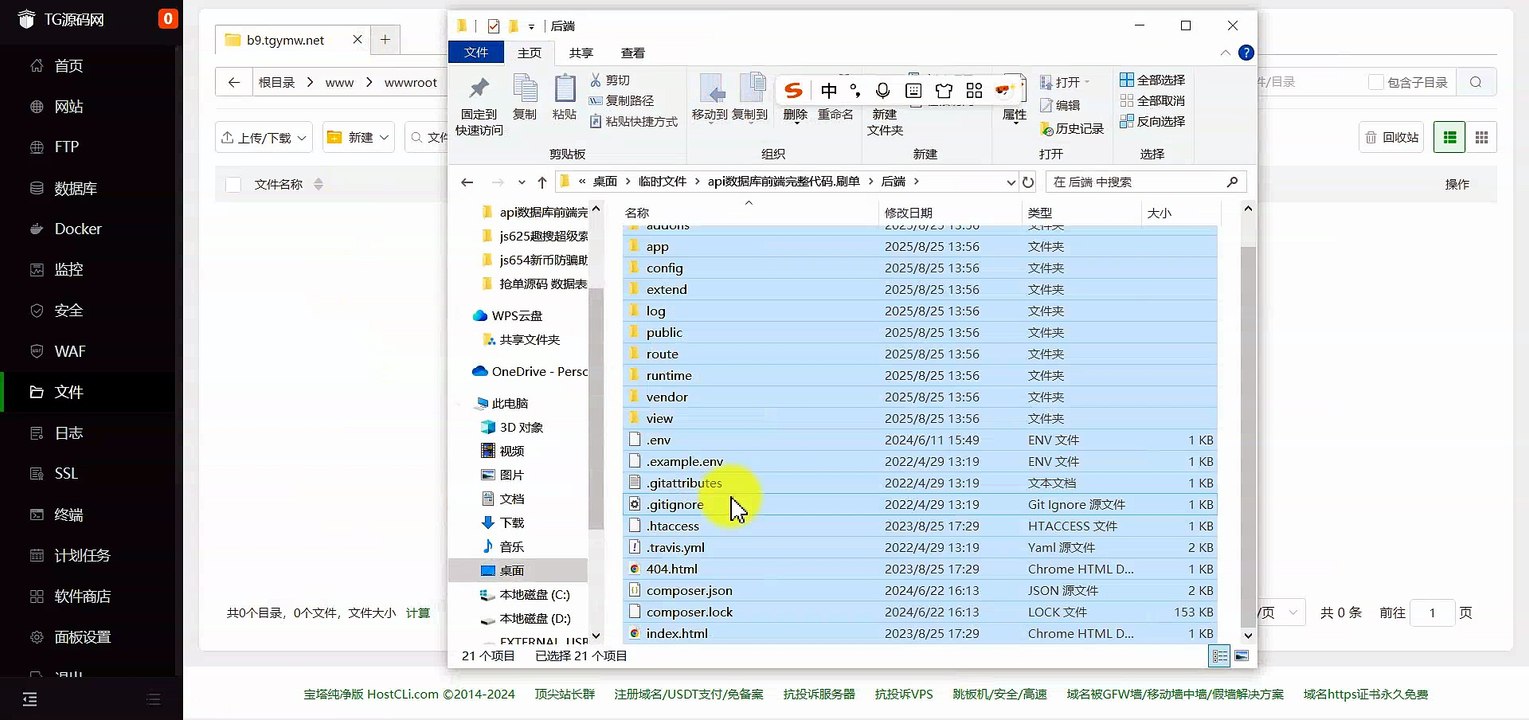The width and height of the screenshot is (1529, 720).
Task: Click the Explorer back arrow
Action: click(x=467, y=182)
